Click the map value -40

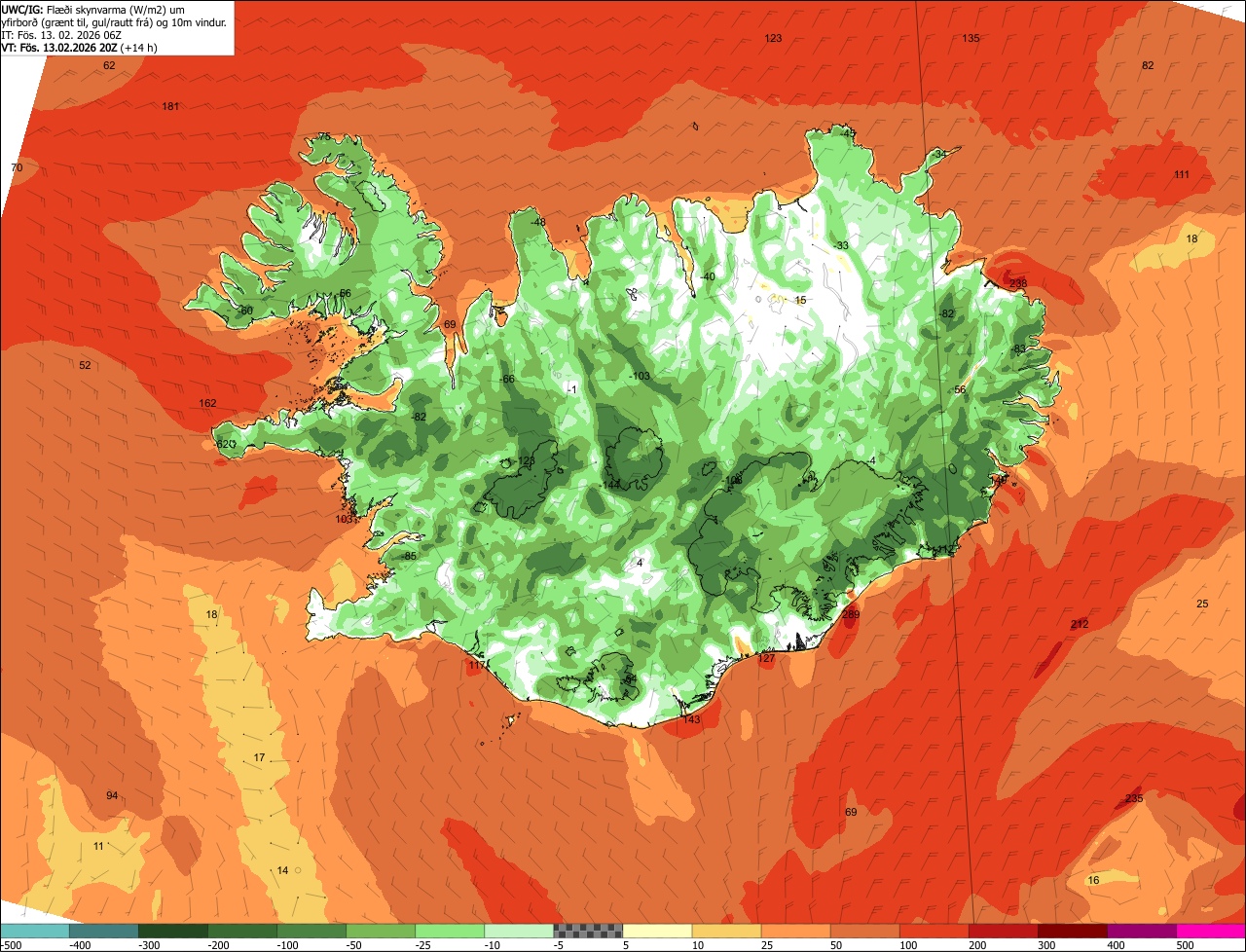pos(708,276)
